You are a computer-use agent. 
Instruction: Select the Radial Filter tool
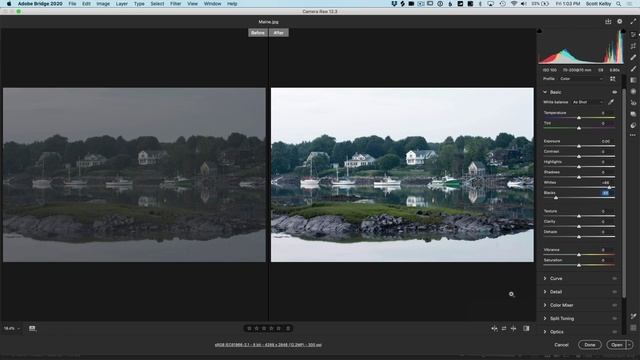633,91
